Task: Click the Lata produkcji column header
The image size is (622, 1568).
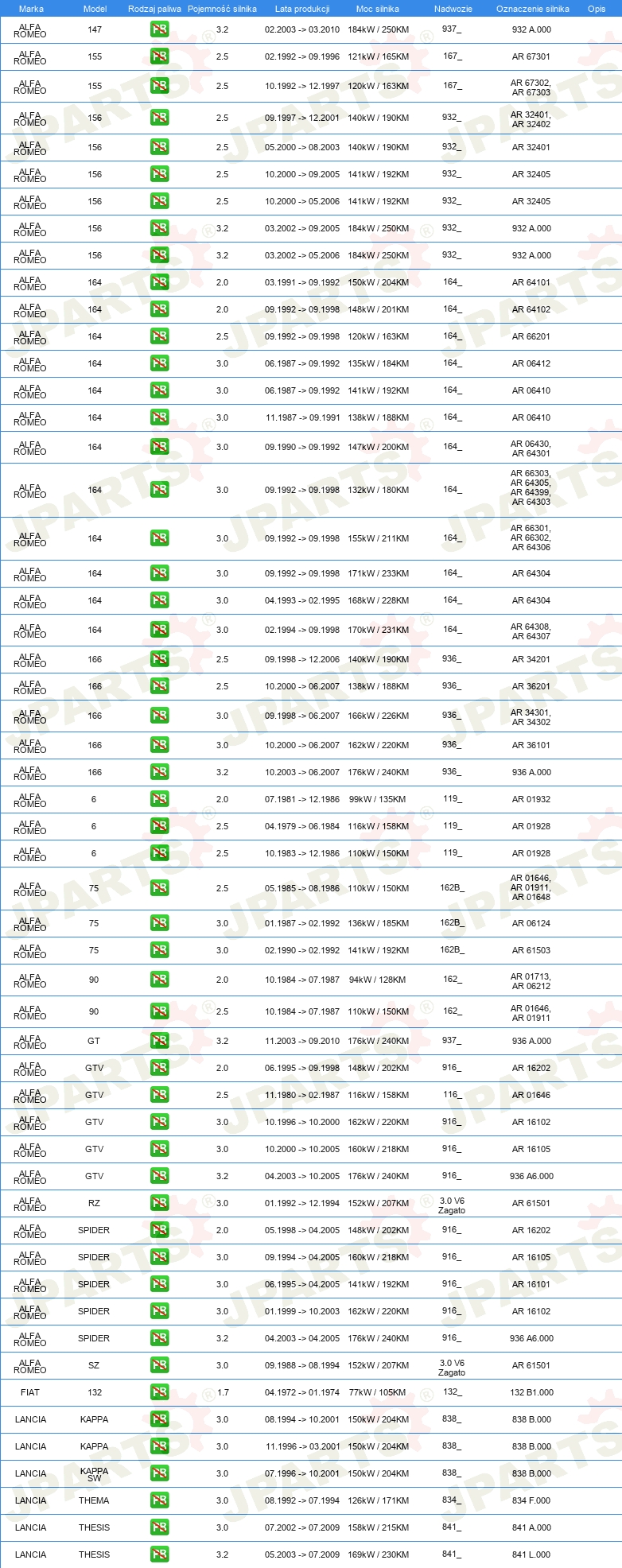Action: (x=302, y=9)
